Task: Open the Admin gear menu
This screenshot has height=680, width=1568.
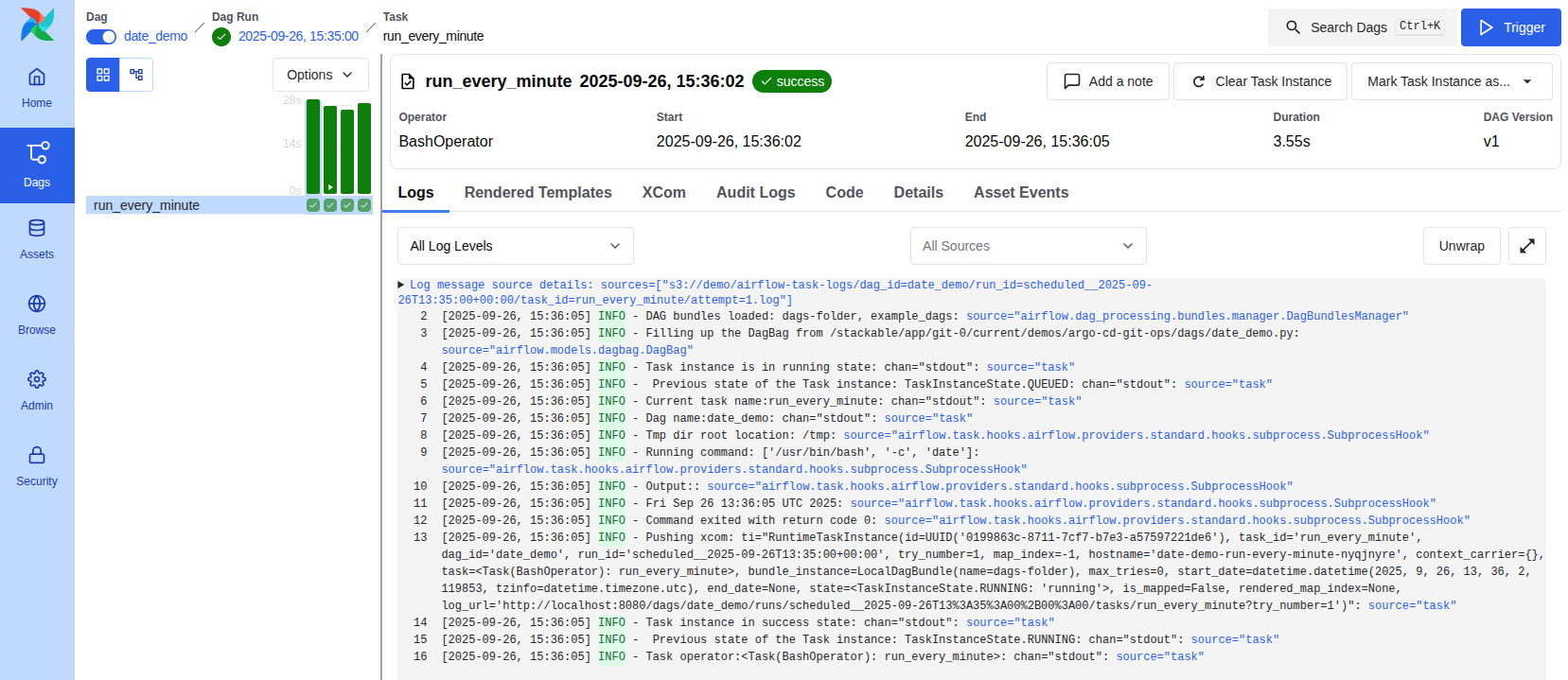Action: (37, 391)
